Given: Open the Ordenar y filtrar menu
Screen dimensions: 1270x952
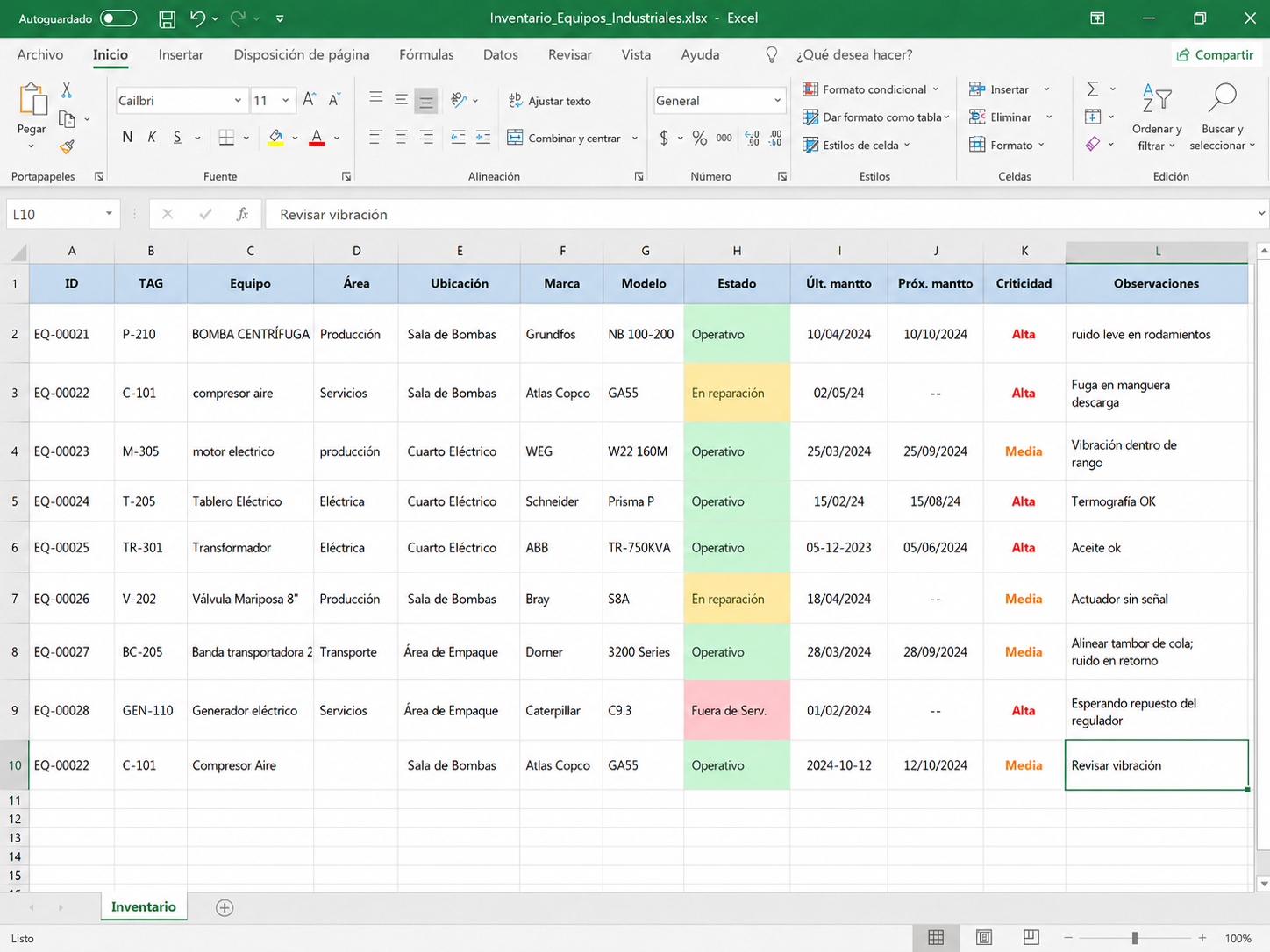Looking at the screenshot, I should point(1157,117).
